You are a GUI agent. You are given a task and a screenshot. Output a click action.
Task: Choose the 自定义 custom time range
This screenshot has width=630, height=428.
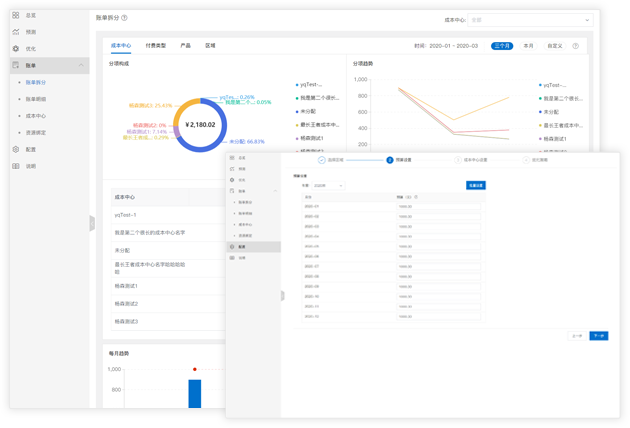tap(555, 46)
